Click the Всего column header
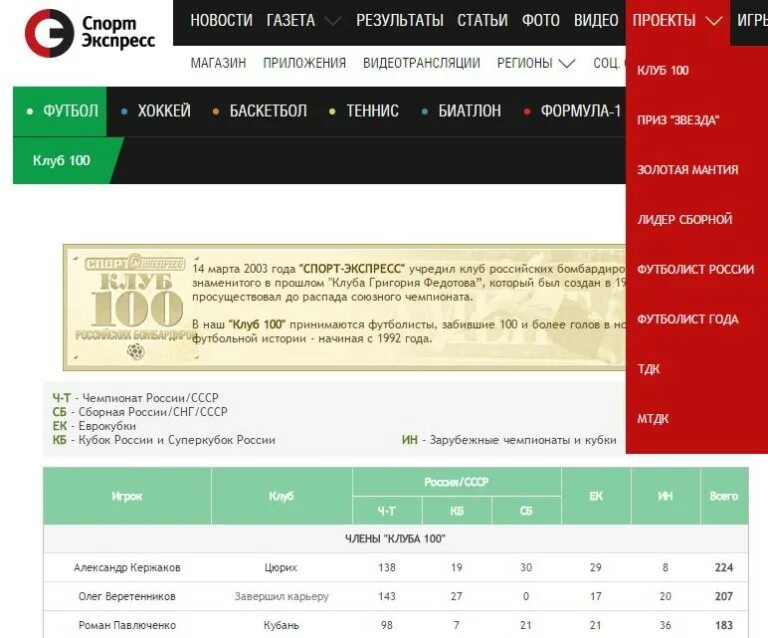Image resolution: width=768 pixels, height=638 pixels. coord(724,496)
